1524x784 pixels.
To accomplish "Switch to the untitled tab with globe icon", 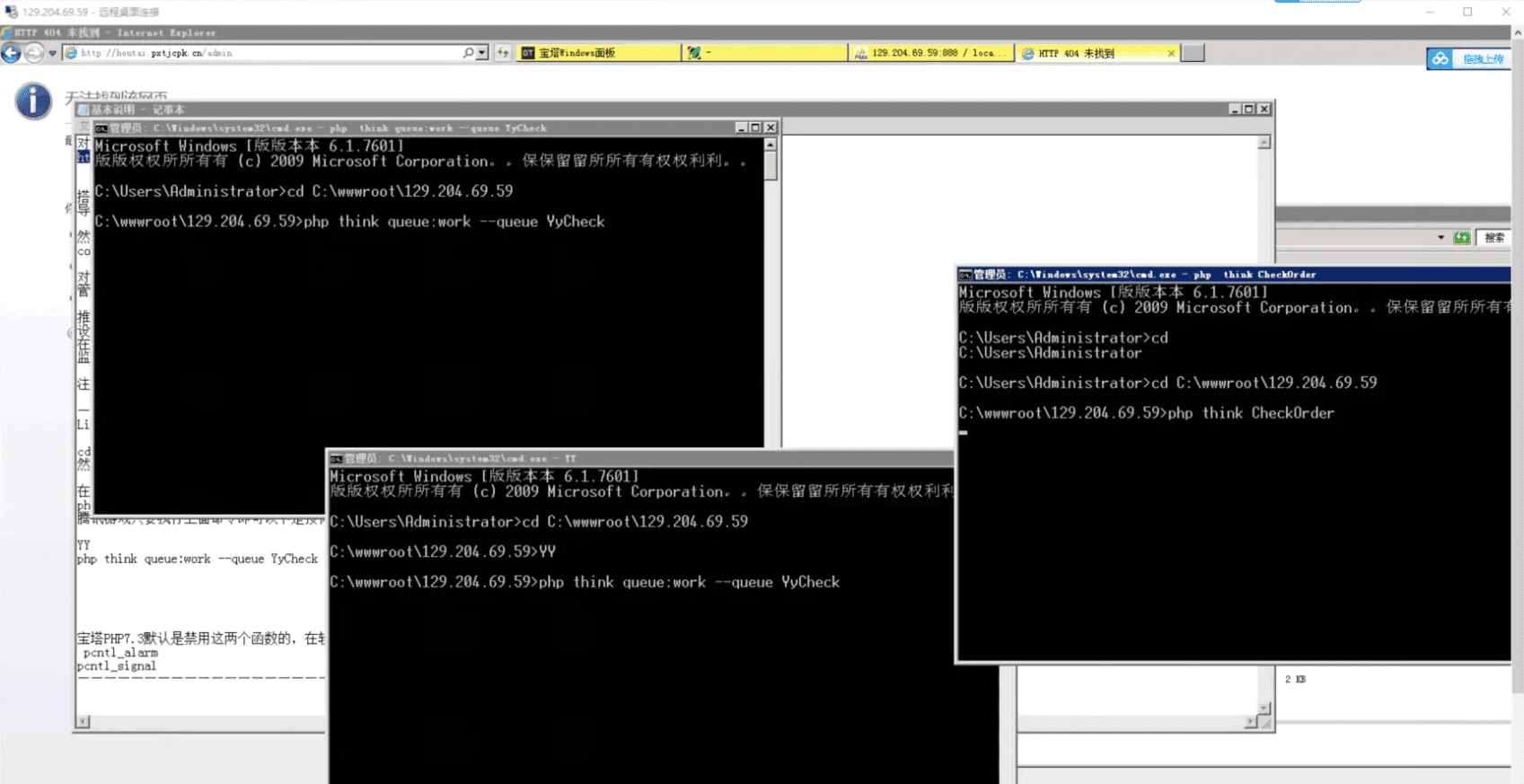I will [x=764, y=53].
